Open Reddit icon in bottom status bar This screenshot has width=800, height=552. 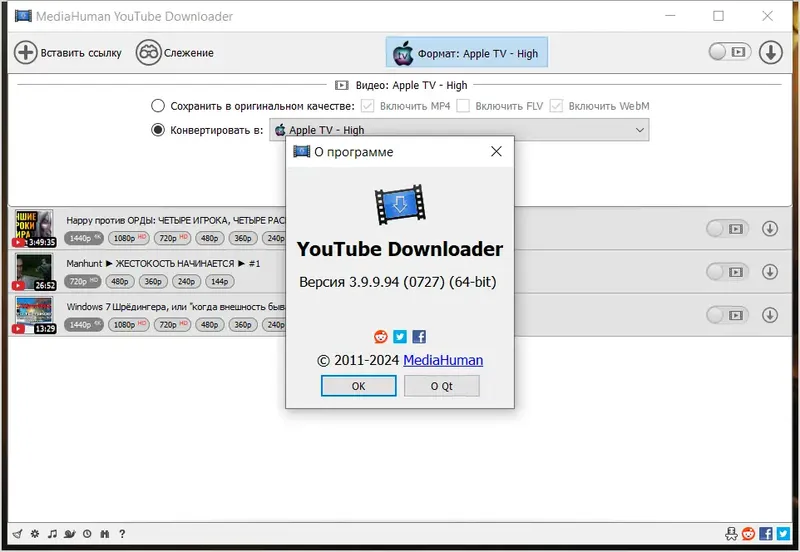[x=748, y=534]
